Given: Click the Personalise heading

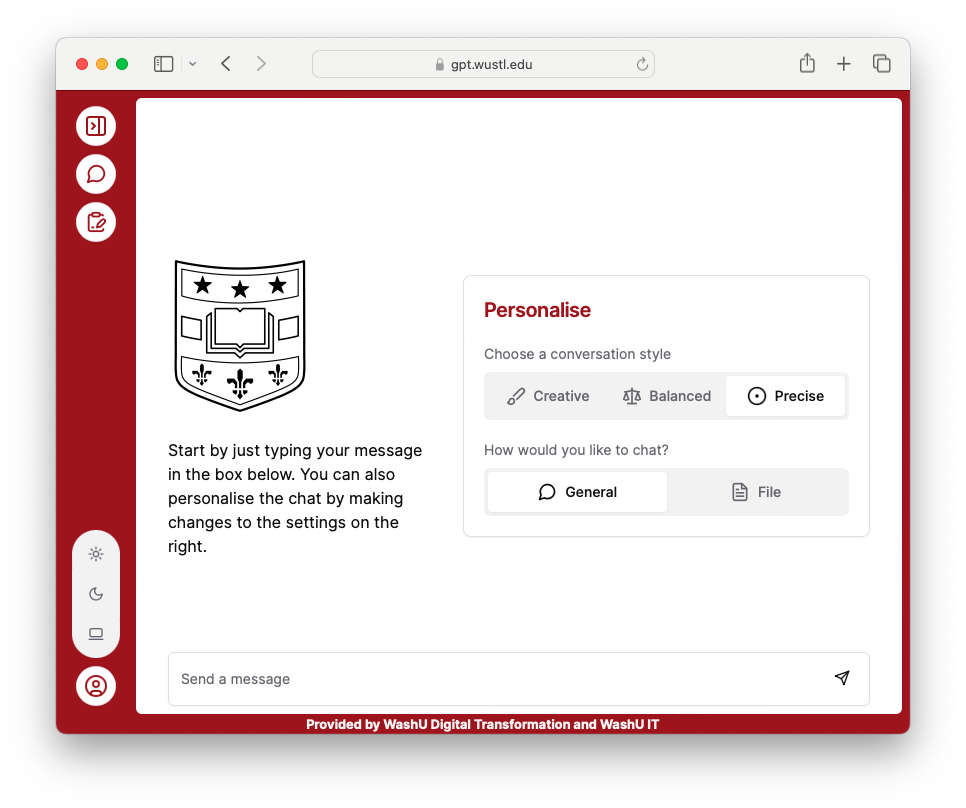Looking at the screenshot, I should tap(537, 310).
